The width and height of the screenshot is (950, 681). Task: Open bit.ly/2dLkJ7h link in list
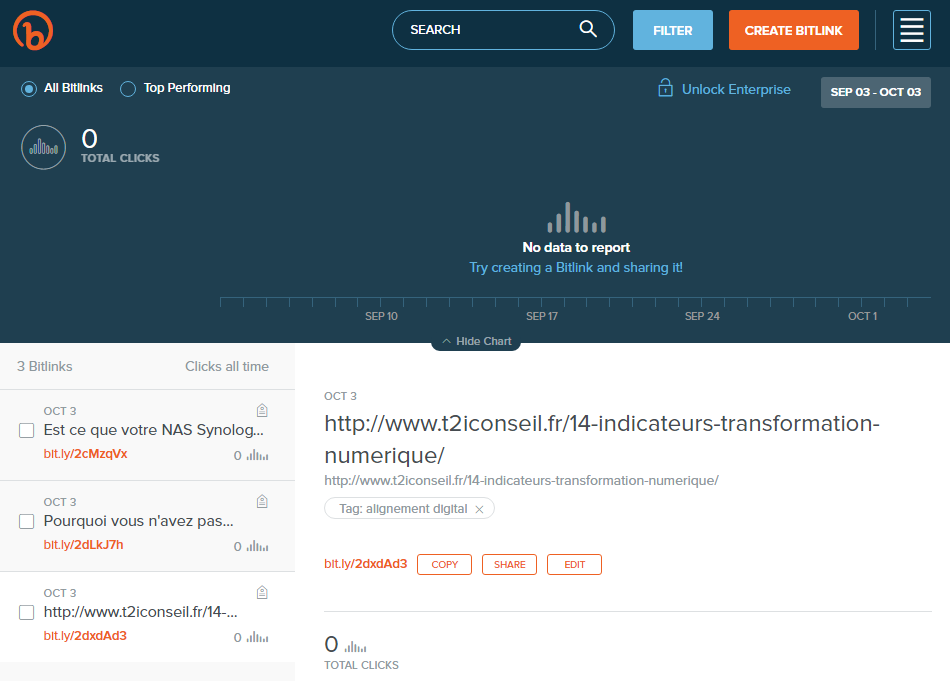83,545
